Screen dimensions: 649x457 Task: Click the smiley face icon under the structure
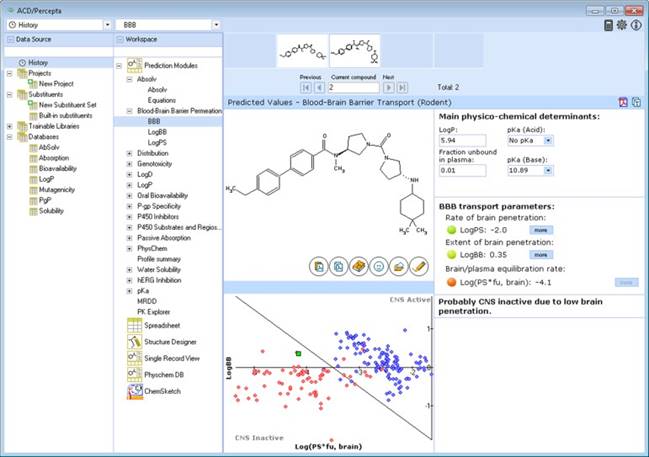click(378, 267)
